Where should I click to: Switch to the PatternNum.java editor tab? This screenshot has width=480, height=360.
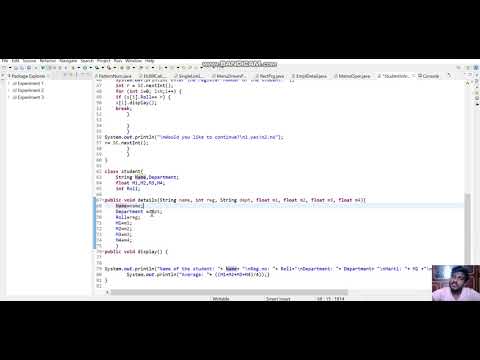(114, 76)
